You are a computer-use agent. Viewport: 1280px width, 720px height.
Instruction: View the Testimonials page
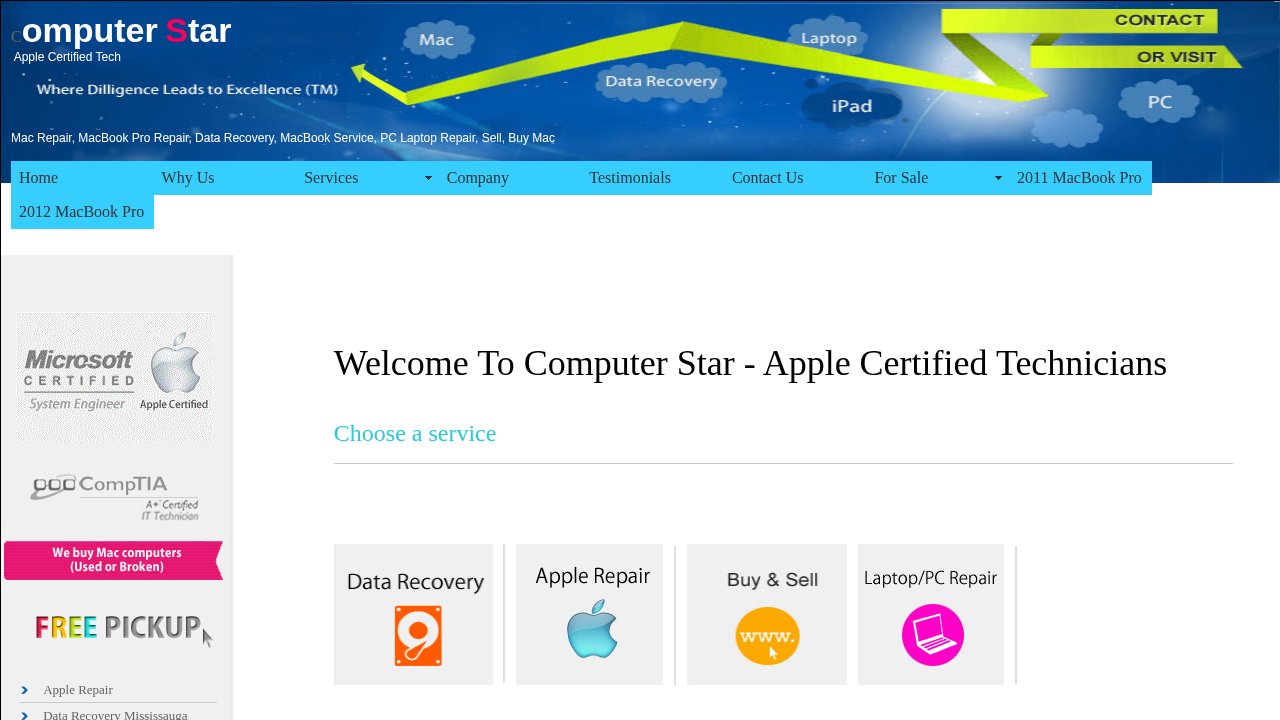(x=652, y=178)
